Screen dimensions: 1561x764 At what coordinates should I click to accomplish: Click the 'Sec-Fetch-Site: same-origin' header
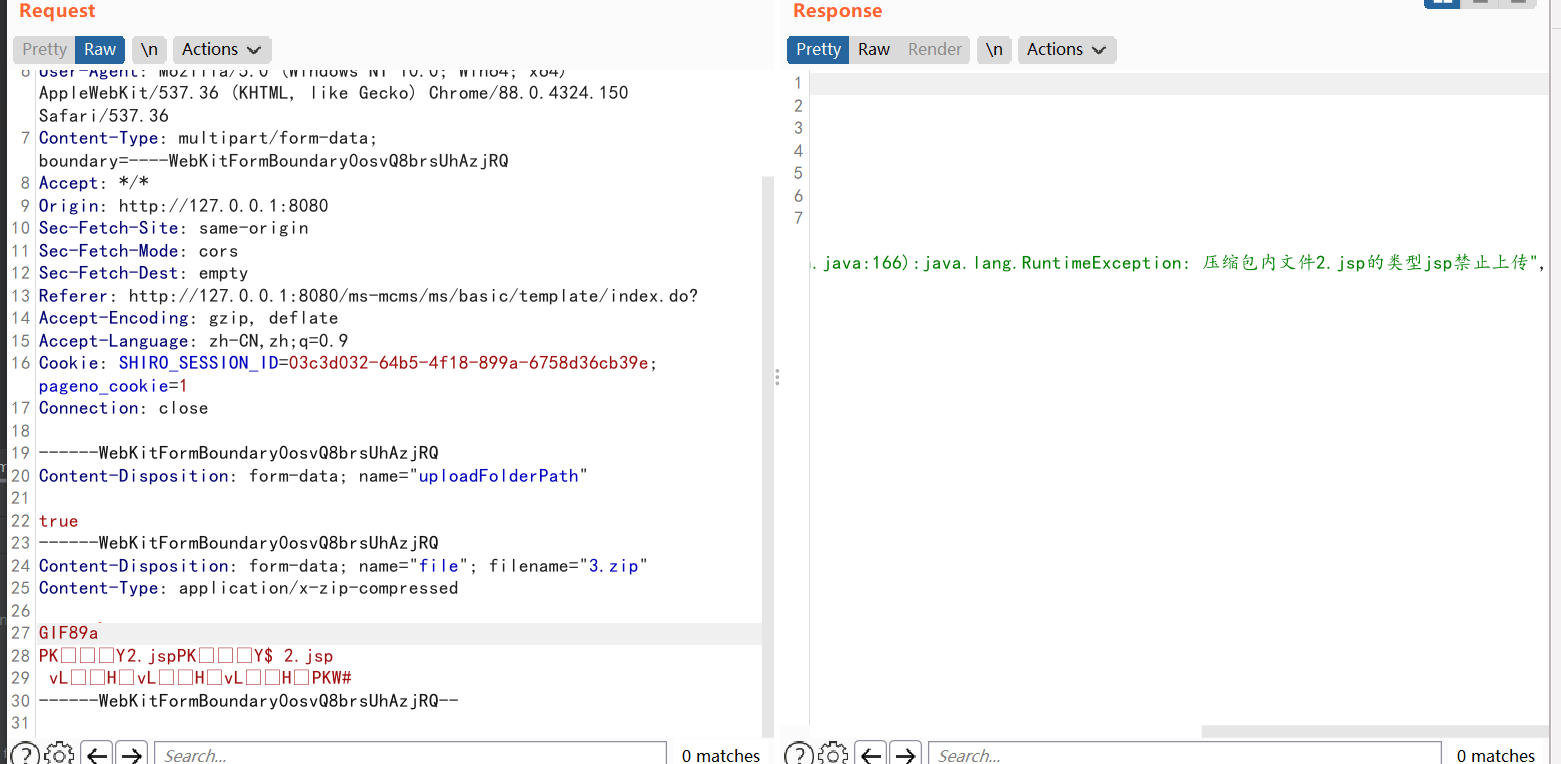[174, 228]
